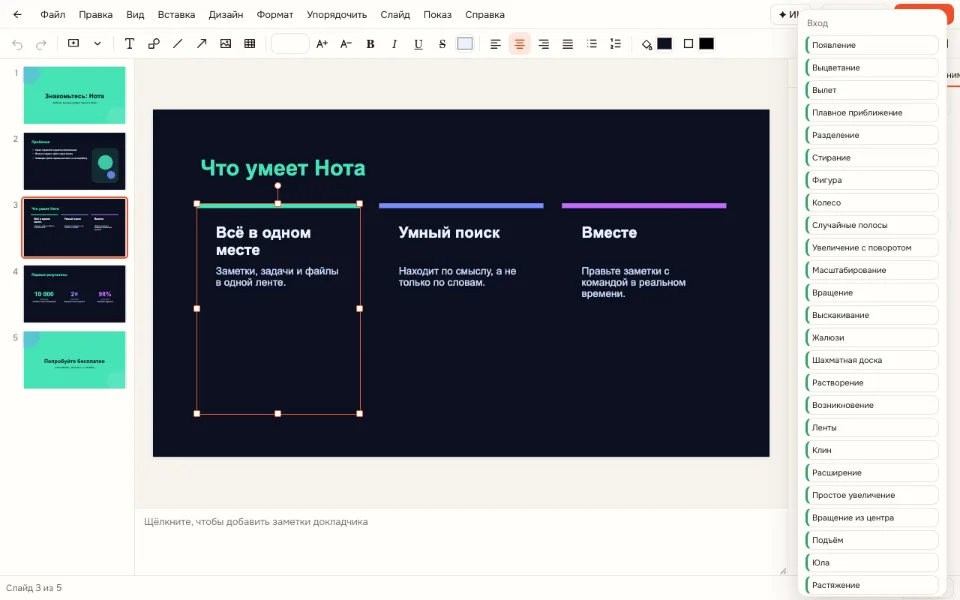Insert an image via toolbar icon
This screenshot has width=960, height=600.
pos(225,43)
